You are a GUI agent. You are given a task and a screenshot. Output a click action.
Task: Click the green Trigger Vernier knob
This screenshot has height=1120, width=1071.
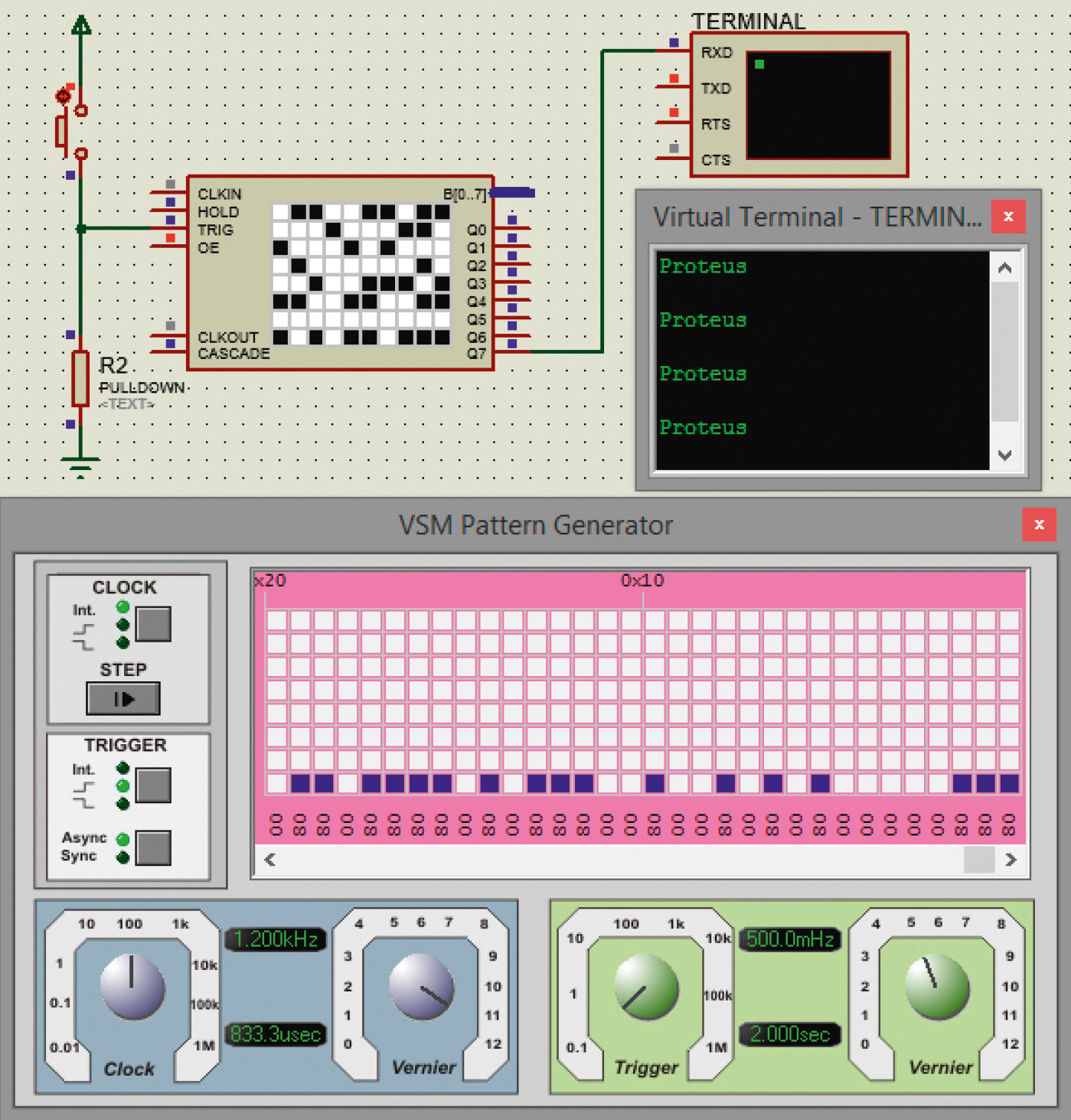point(937,987)
